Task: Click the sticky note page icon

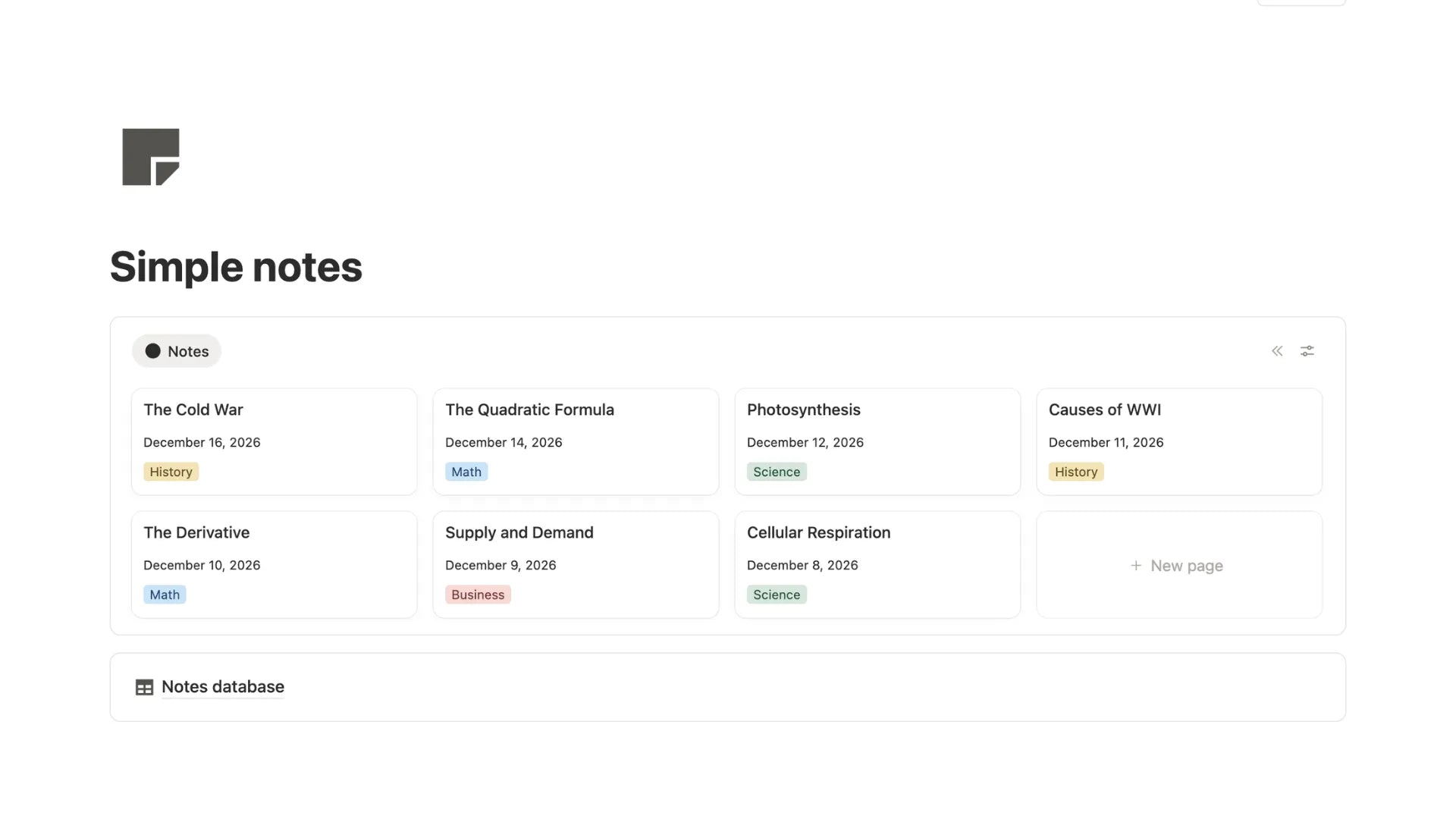Action: point(151,157)
